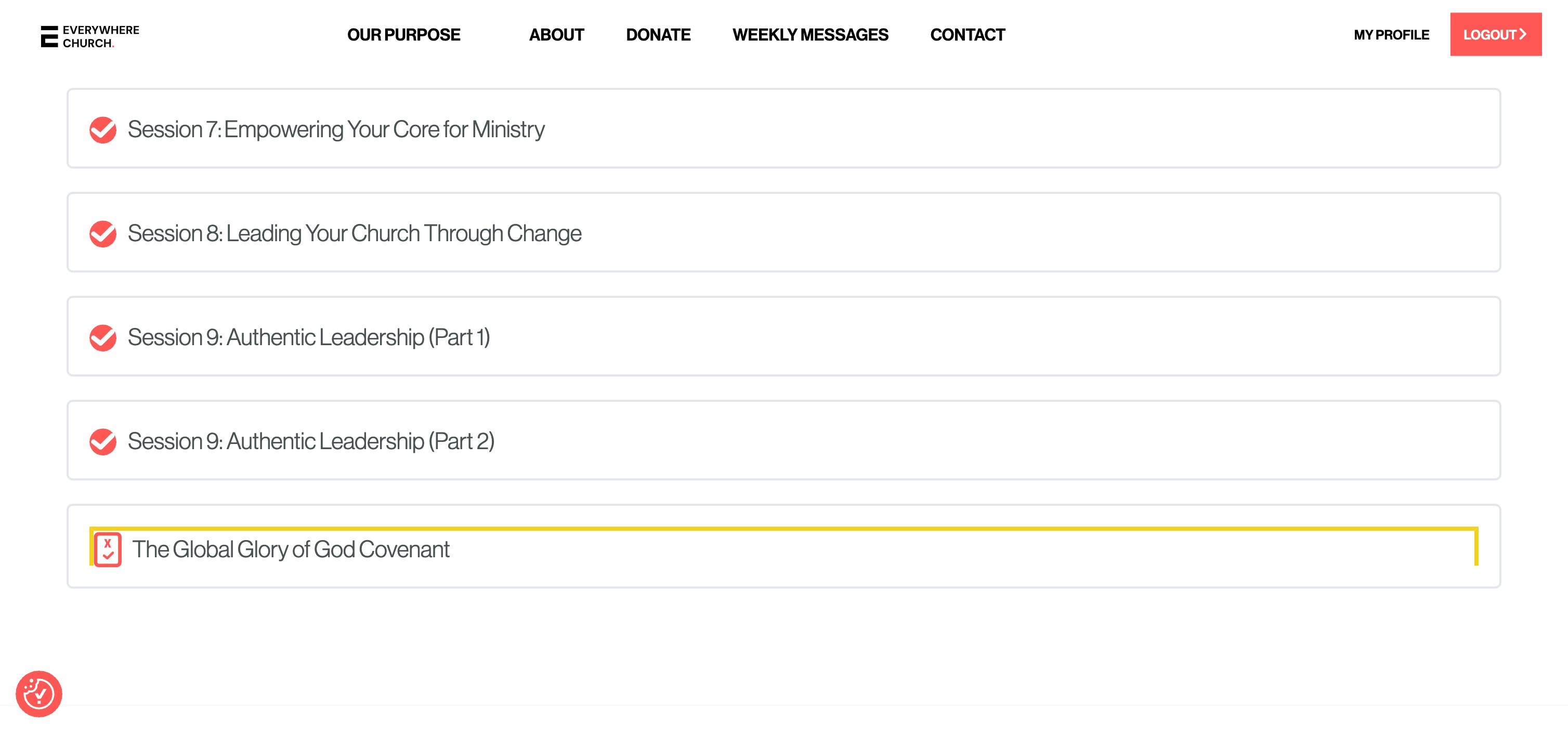Open Weekly Messages
This screenshot has height=733, width=1568.
[810, 35]
